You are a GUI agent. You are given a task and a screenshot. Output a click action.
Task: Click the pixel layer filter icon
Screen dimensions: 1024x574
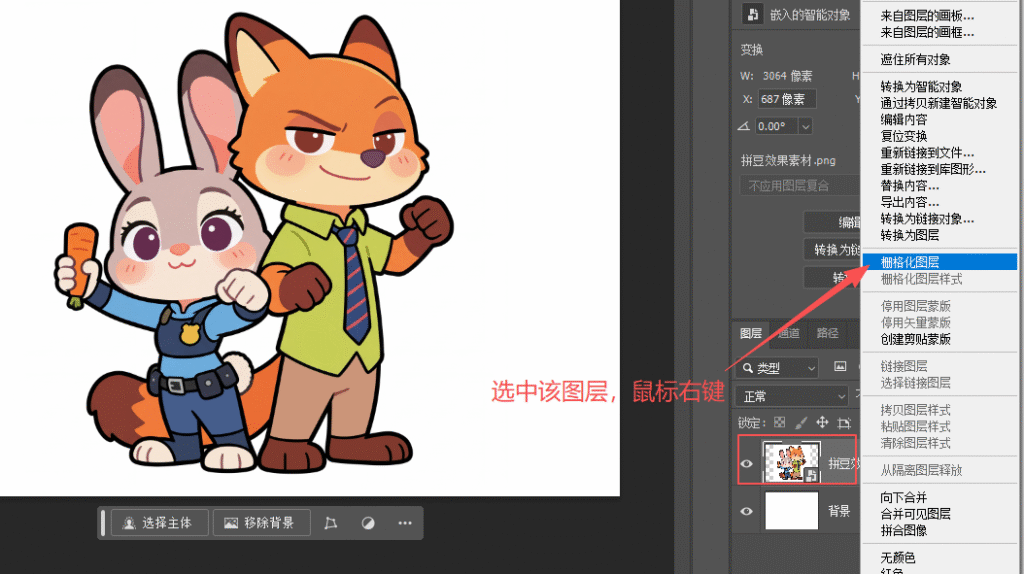point(840,367)
